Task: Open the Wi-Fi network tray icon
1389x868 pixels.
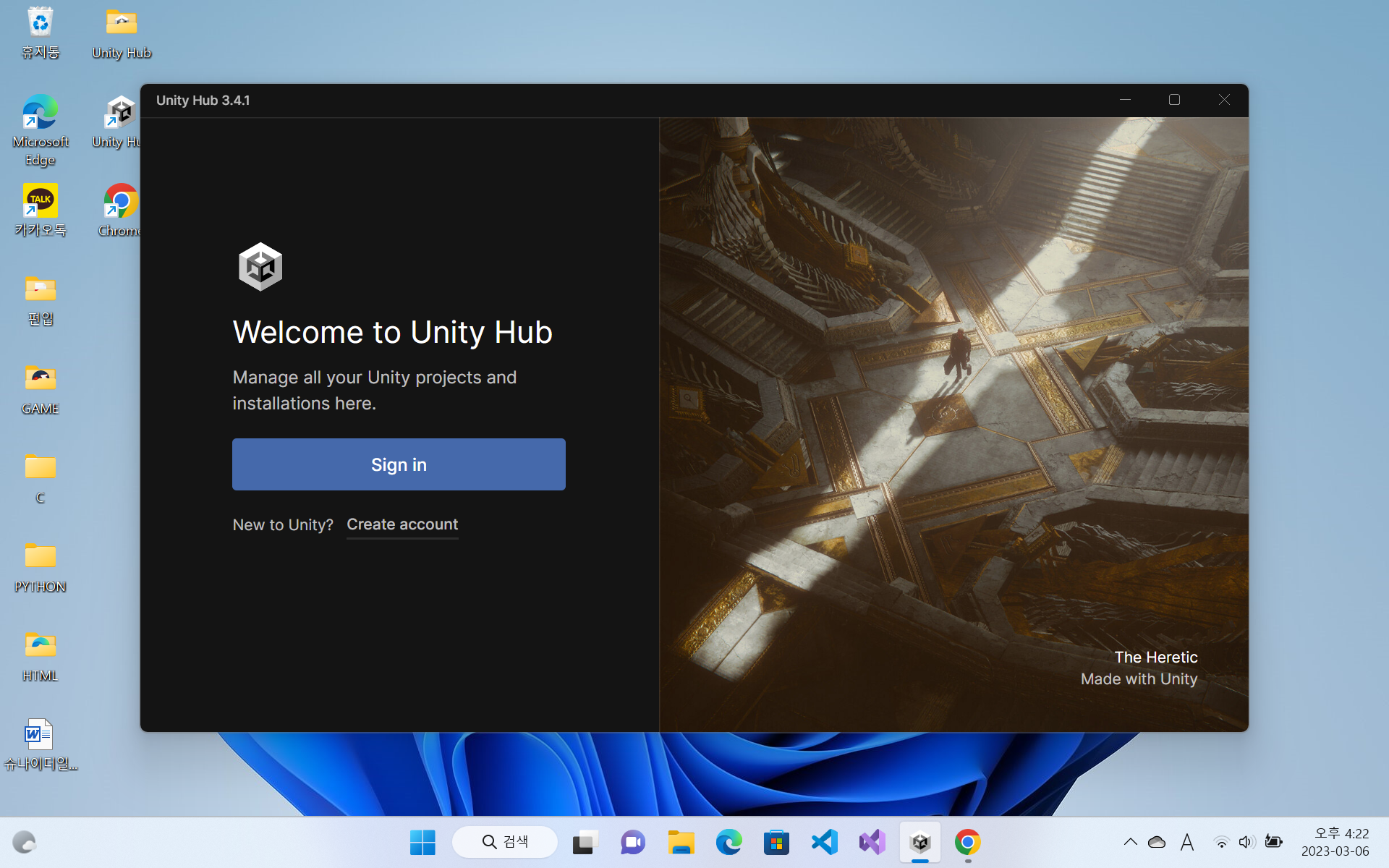Action: (x=1221, y=842)
